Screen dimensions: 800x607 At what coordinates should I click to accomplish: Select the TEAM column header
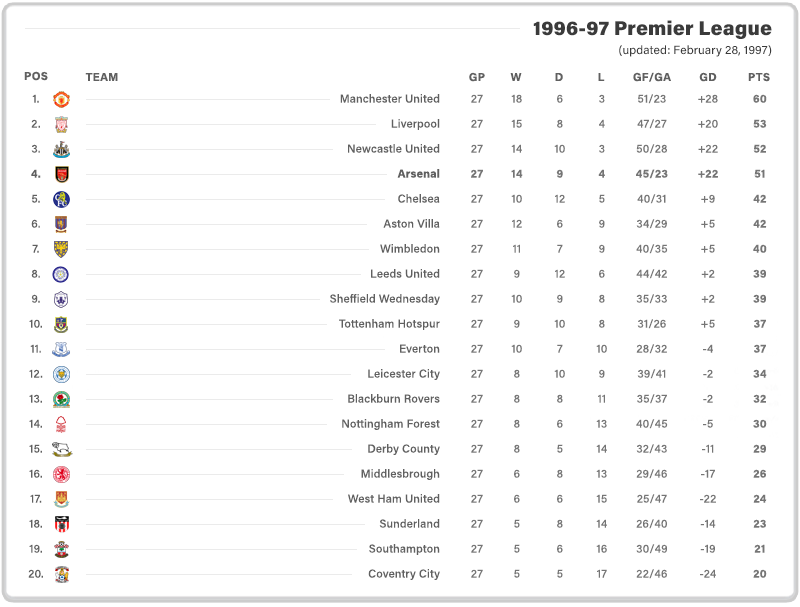point(102,77)
